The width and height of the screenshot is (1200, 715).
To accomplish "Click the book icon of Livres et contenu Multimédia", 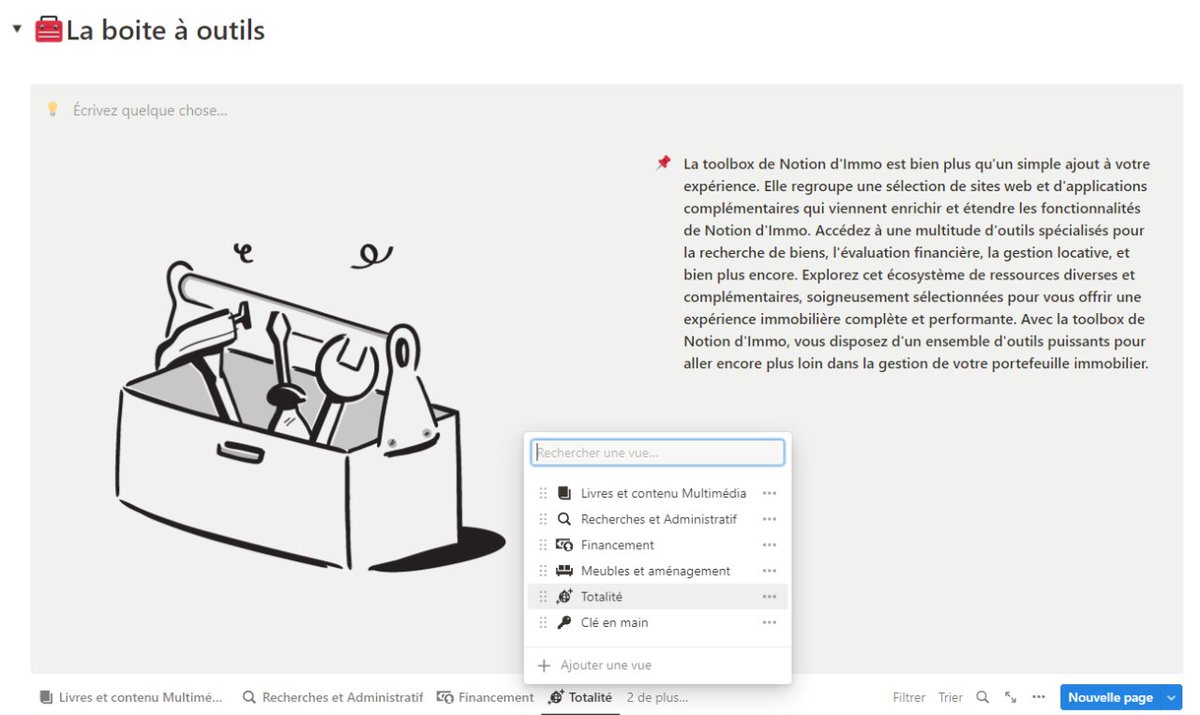I will (x=564, y=493).
